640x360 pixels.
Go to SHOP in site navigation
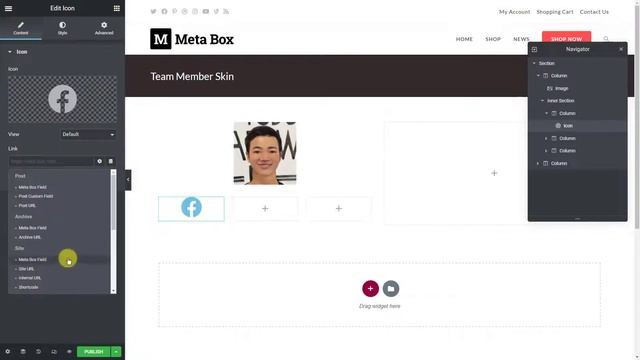click(493, 39)
